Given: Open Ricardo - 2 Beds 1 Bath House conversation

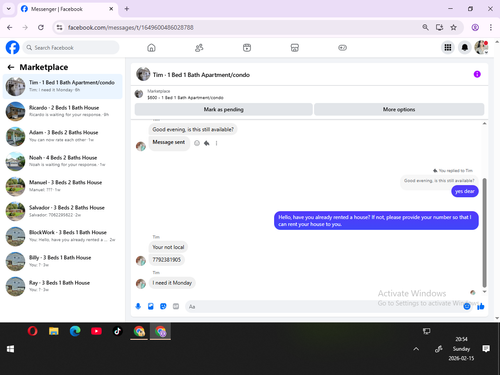Looking at the screenshot, I should coord(63,111).
